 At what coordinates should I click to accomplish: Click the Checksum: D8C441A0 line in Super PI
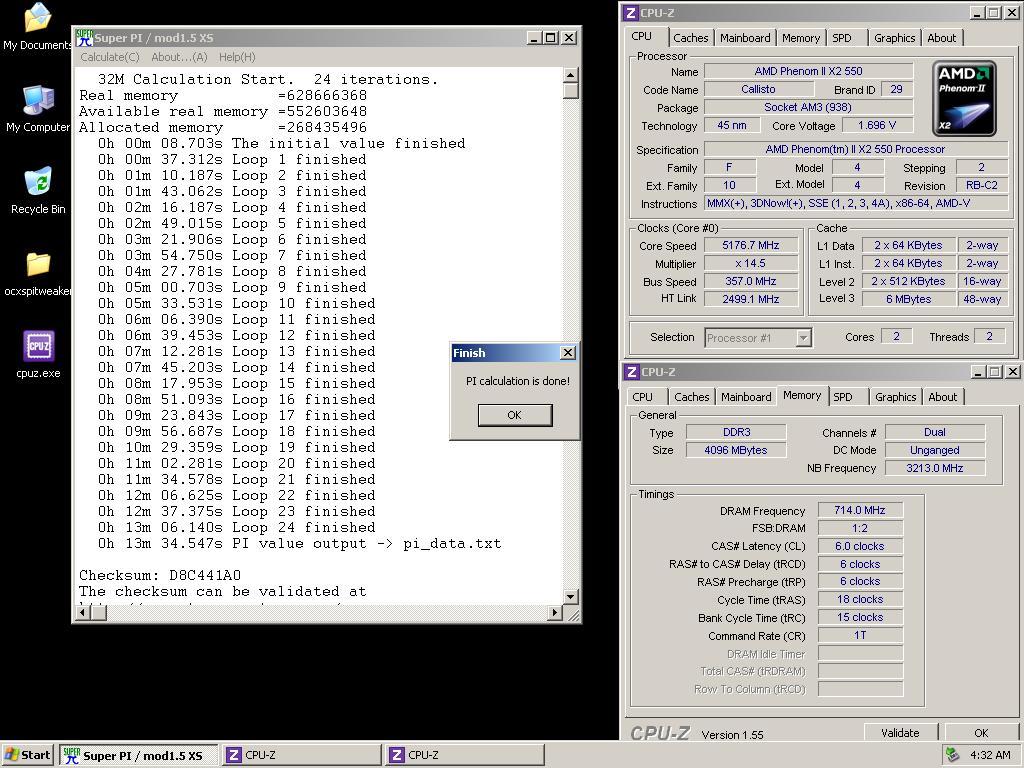160,575
